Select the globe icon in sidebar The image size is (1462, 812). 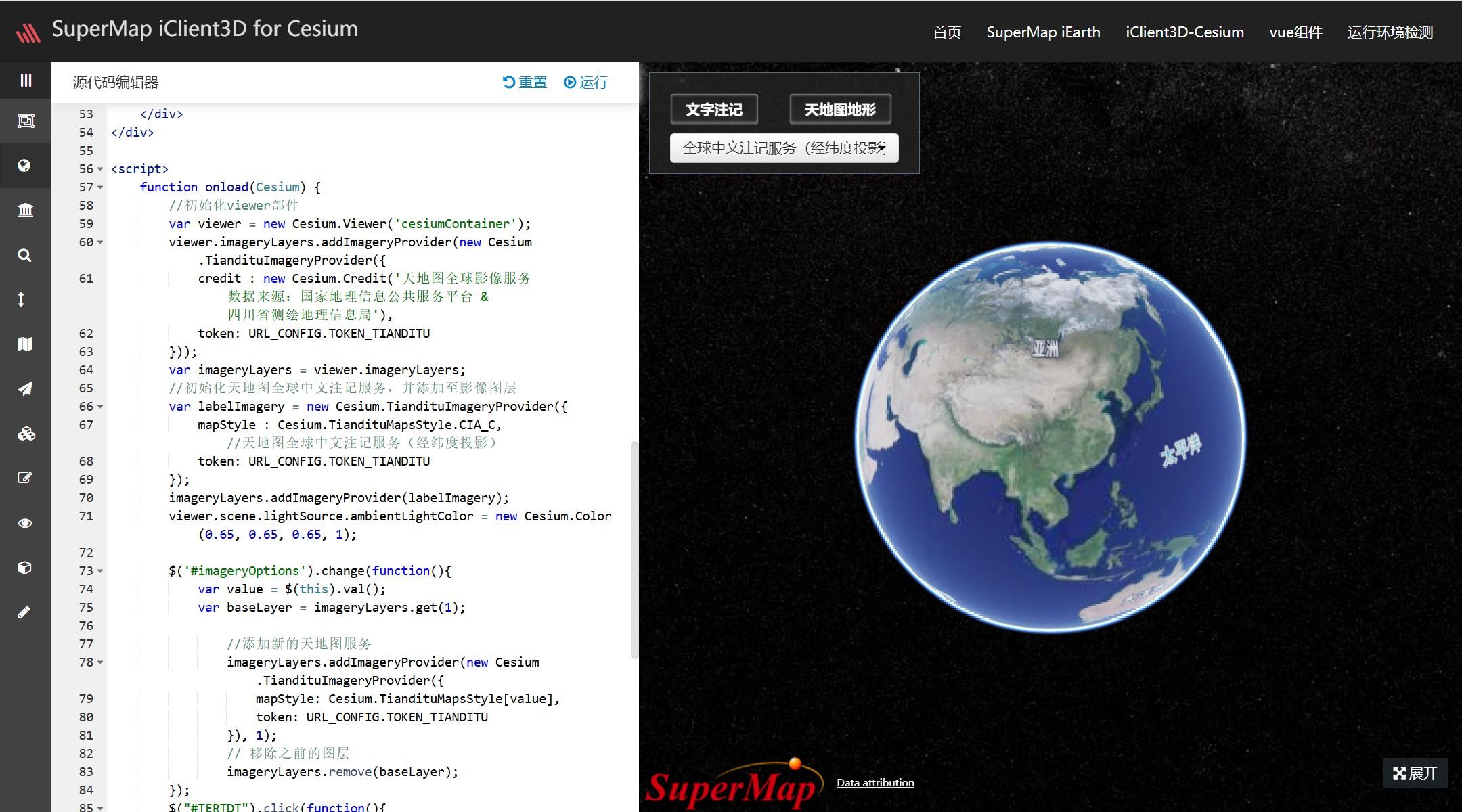[x=24, y=166]
